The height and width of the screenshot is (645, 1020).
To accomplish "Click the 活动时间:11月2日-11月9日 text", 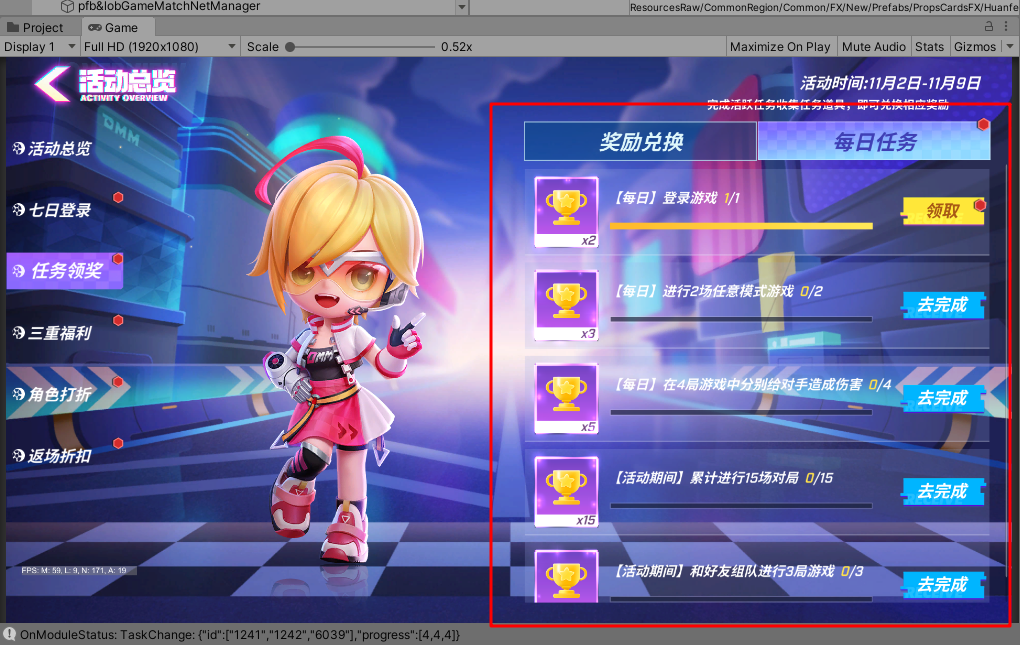I will pos(890,83).
